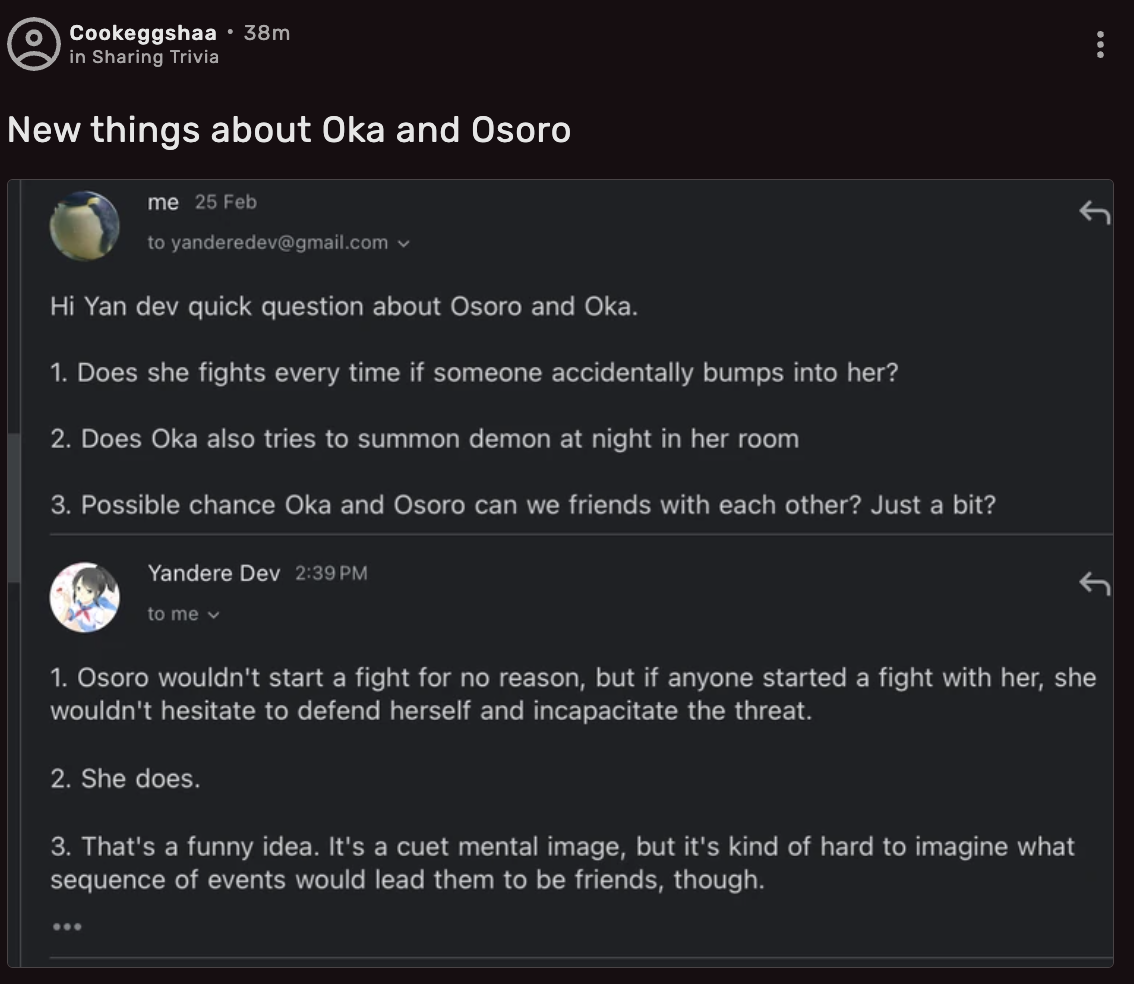Viewport: 1134px width, 984px height.
Task: Open the post options three-dot menu
Action: point(1100,45)
